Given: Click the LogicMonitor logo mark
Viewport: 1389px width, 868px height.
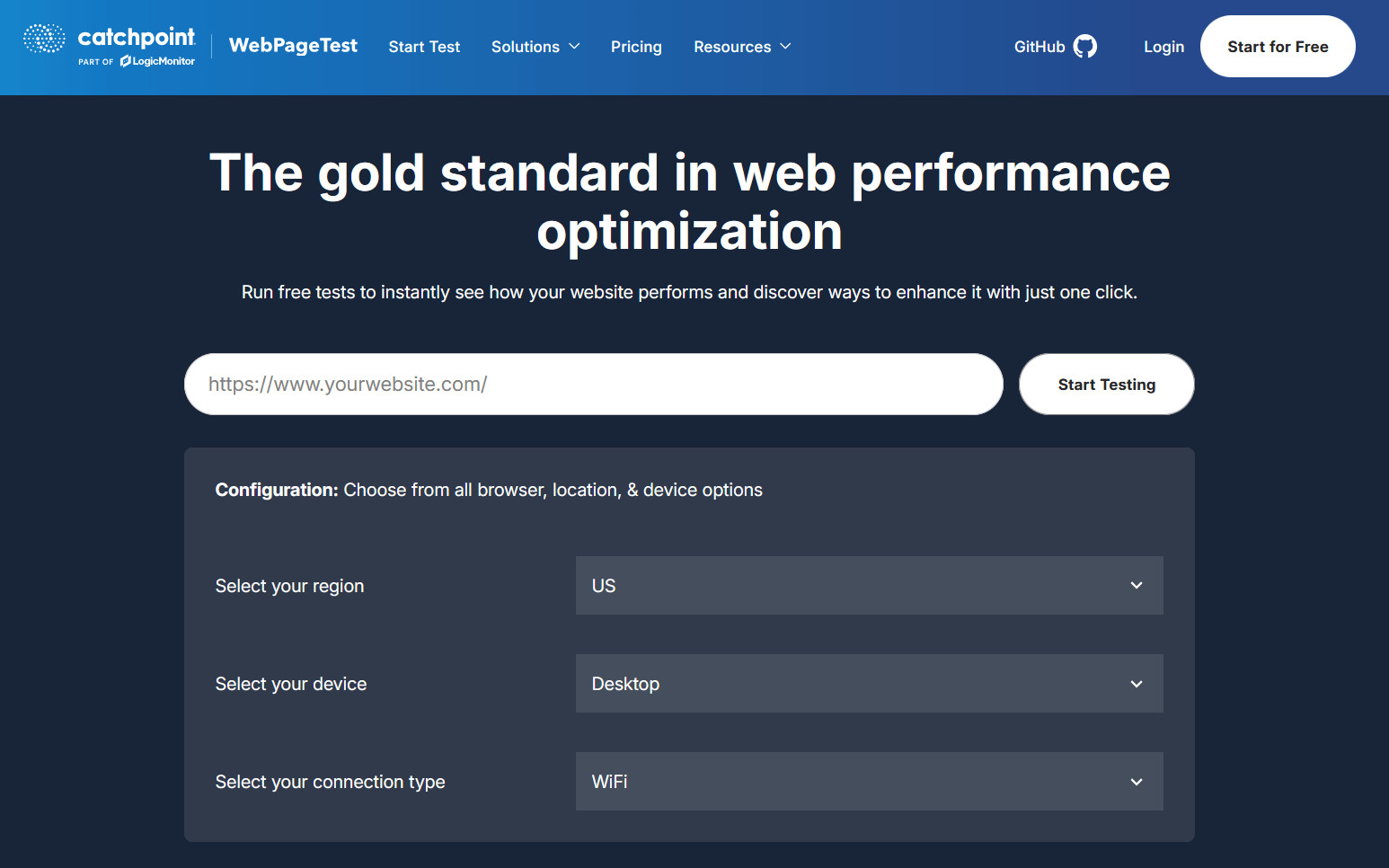Looking at the screenshot, I should point(125,62).
